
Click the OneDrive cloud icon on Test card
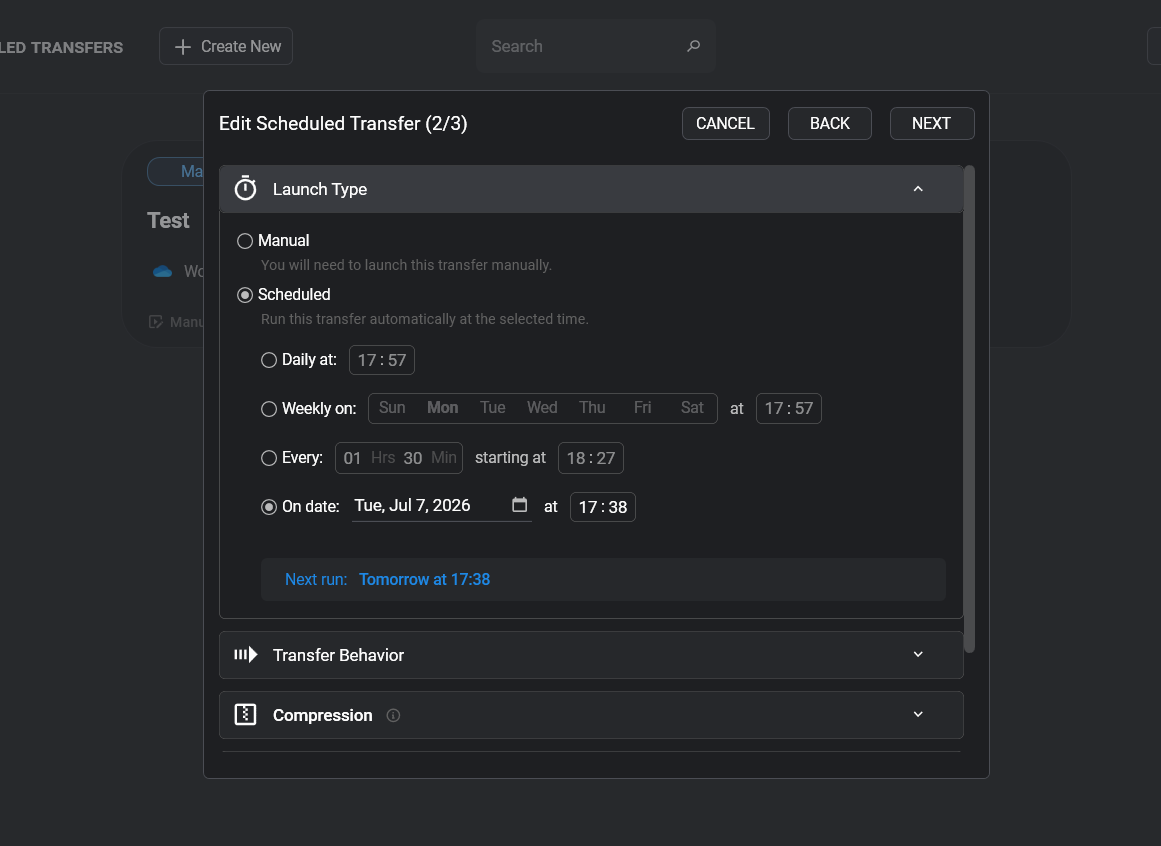coord(162,272)
